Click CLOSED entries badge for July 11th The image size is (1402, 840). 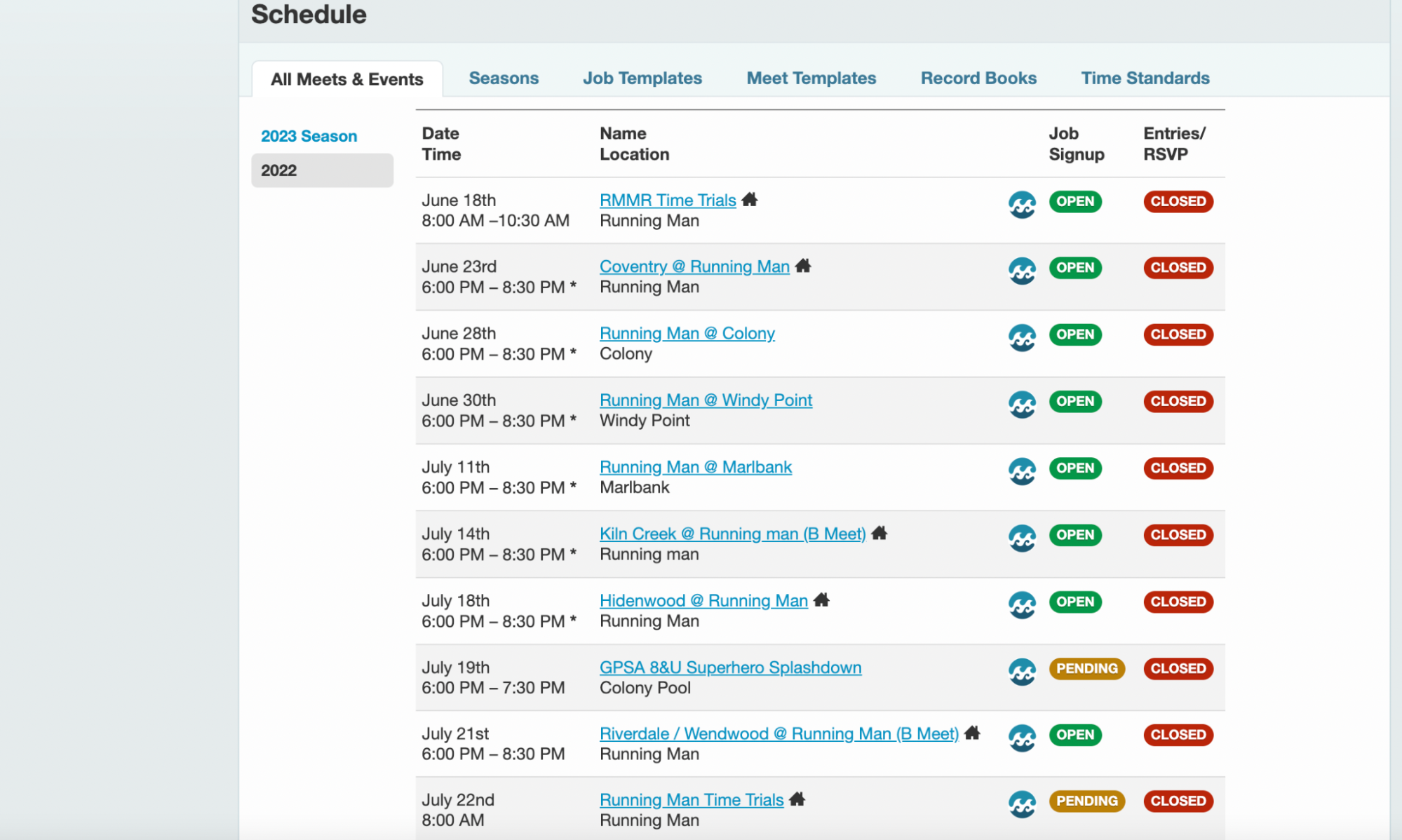[1178, 468]
